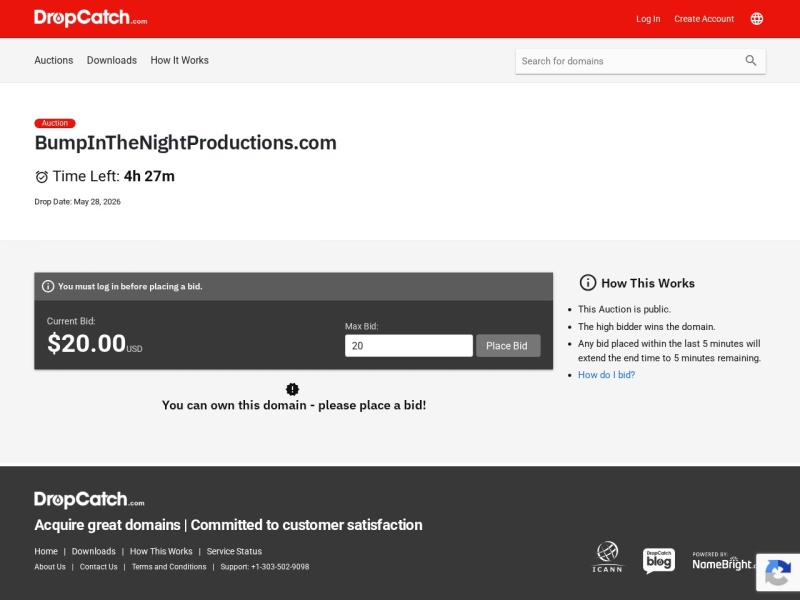Click the info icon in the login notice
Image resolution: width=800 pixels, height=600 pixels.
[48, 286]
